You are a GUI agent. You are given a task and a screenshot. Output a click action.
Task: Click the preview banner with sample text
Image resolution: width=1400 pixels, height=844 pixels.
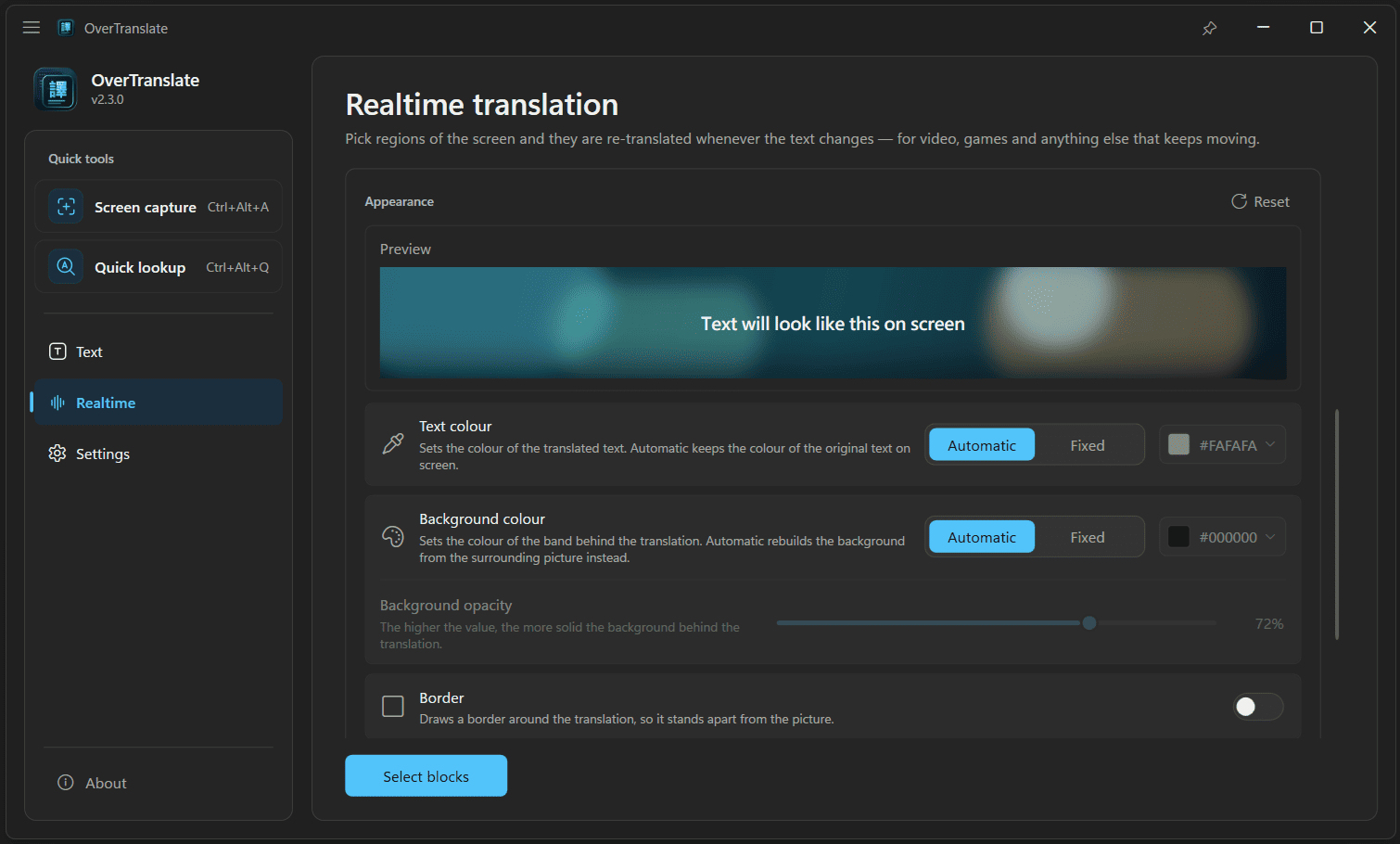tap(833, 323)
